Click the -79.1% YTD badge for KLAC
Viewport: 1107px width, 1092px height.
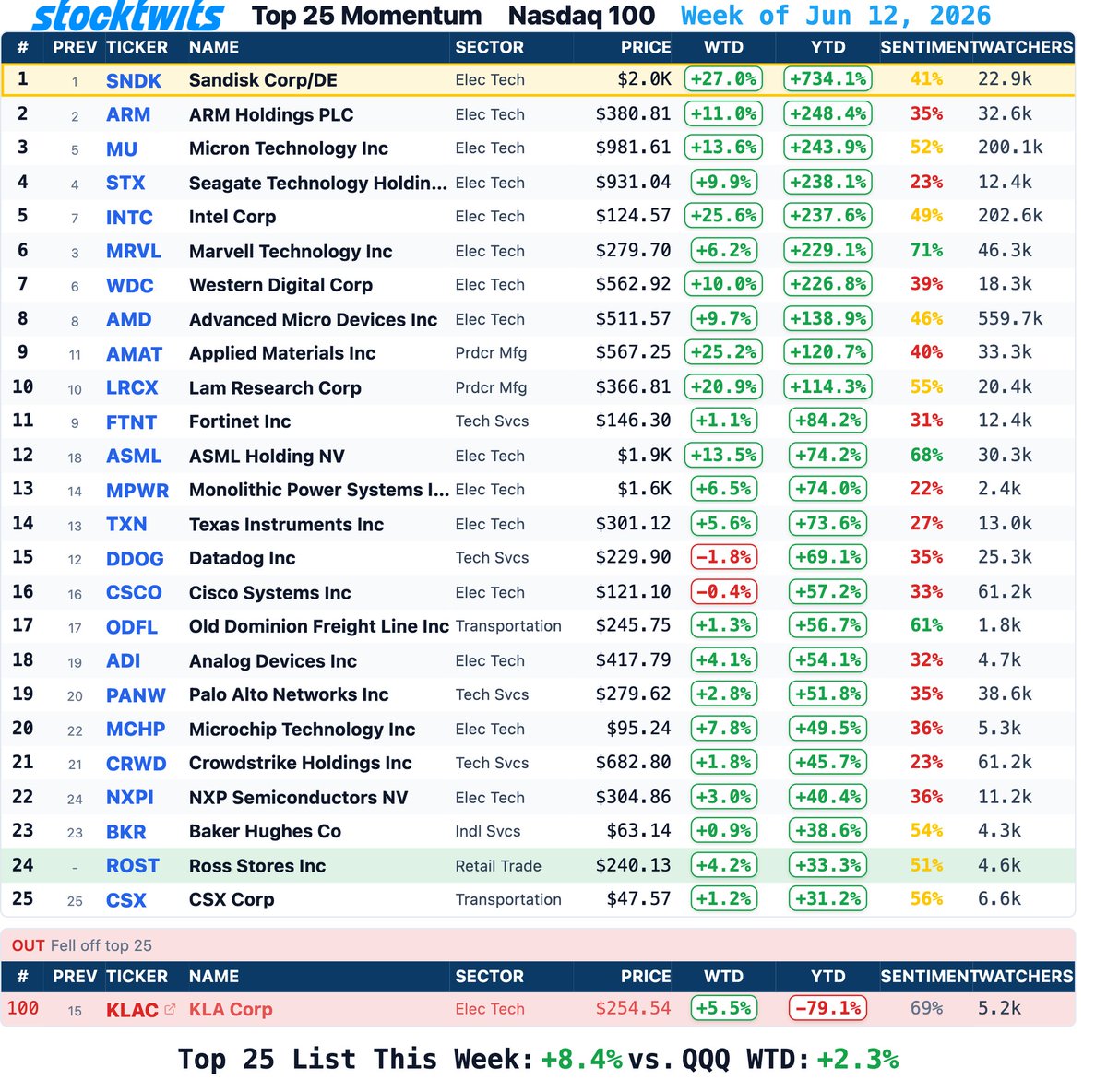tap(827, 1008)
